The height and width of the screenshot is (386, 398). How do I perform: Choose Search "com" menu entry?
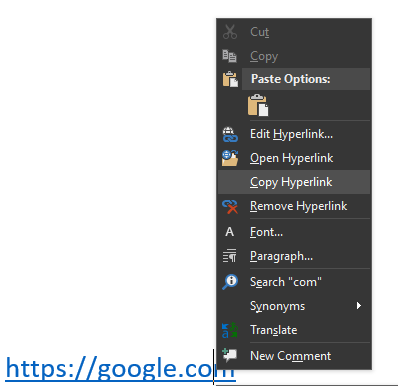(x=294, y=282)
